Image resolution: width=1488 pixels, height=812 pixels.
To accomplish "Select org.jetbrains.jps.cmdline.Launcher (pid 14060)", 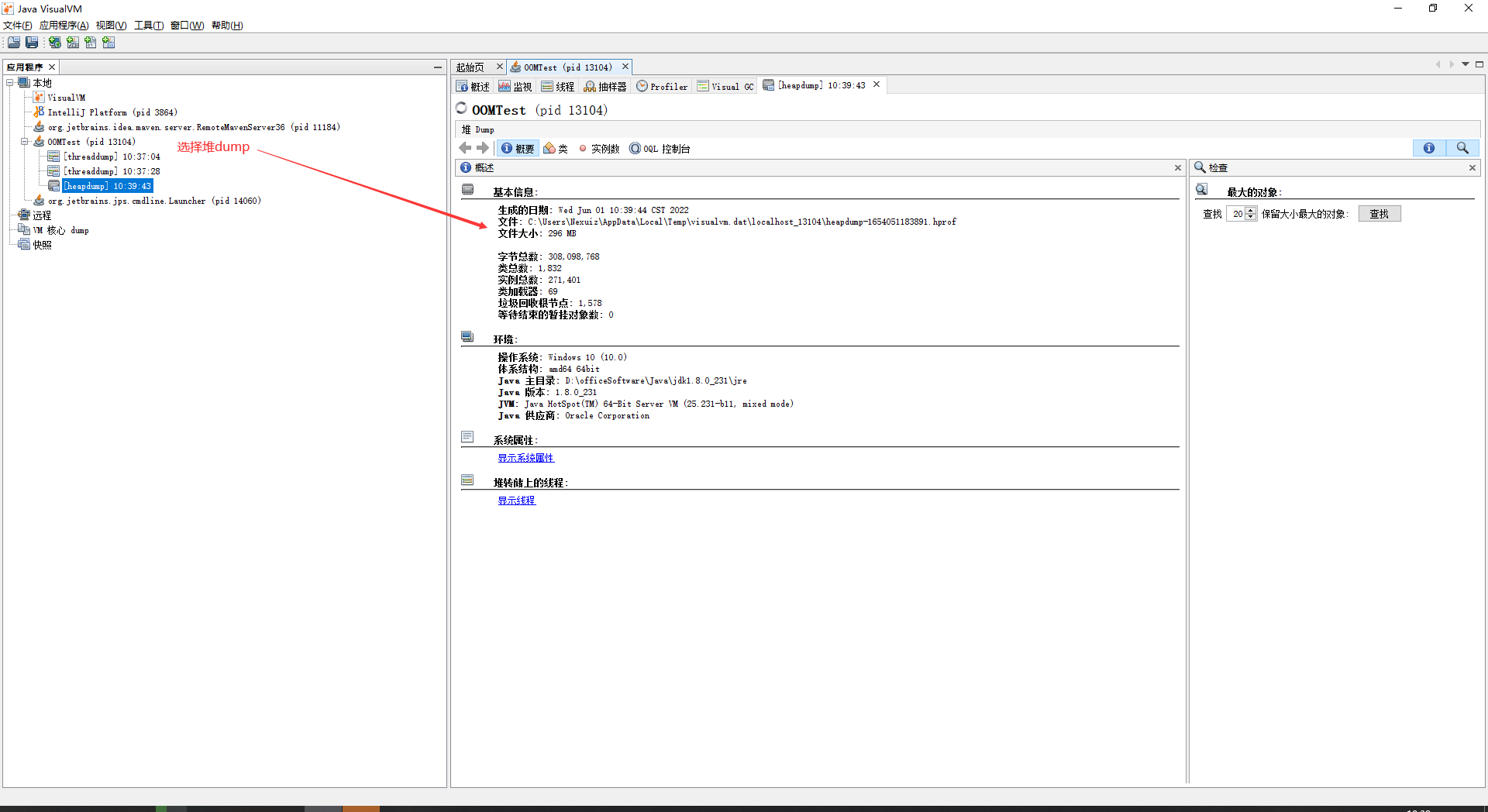I will coord(154,200).
